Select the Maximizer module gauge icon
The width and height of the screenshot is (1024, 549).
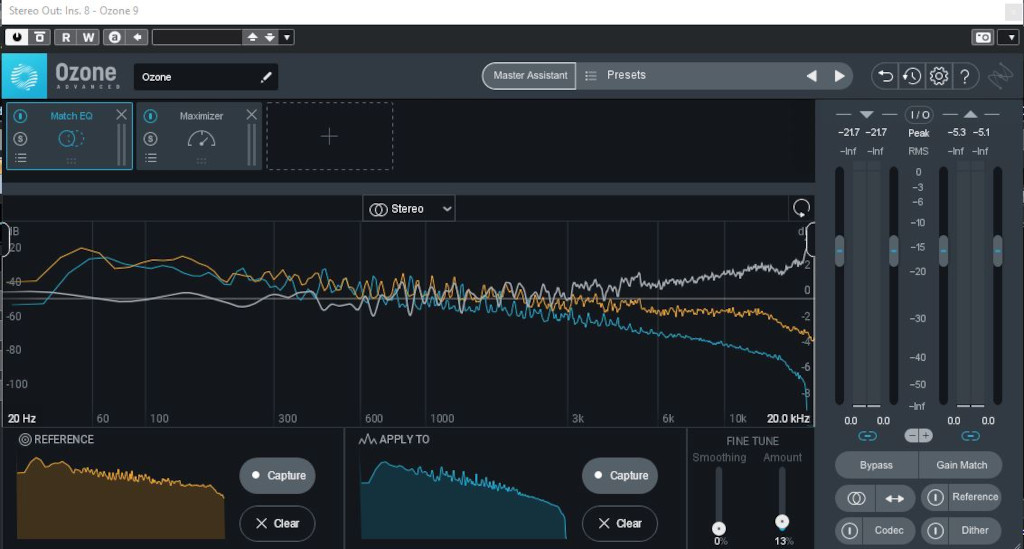(x=201, y=138)
